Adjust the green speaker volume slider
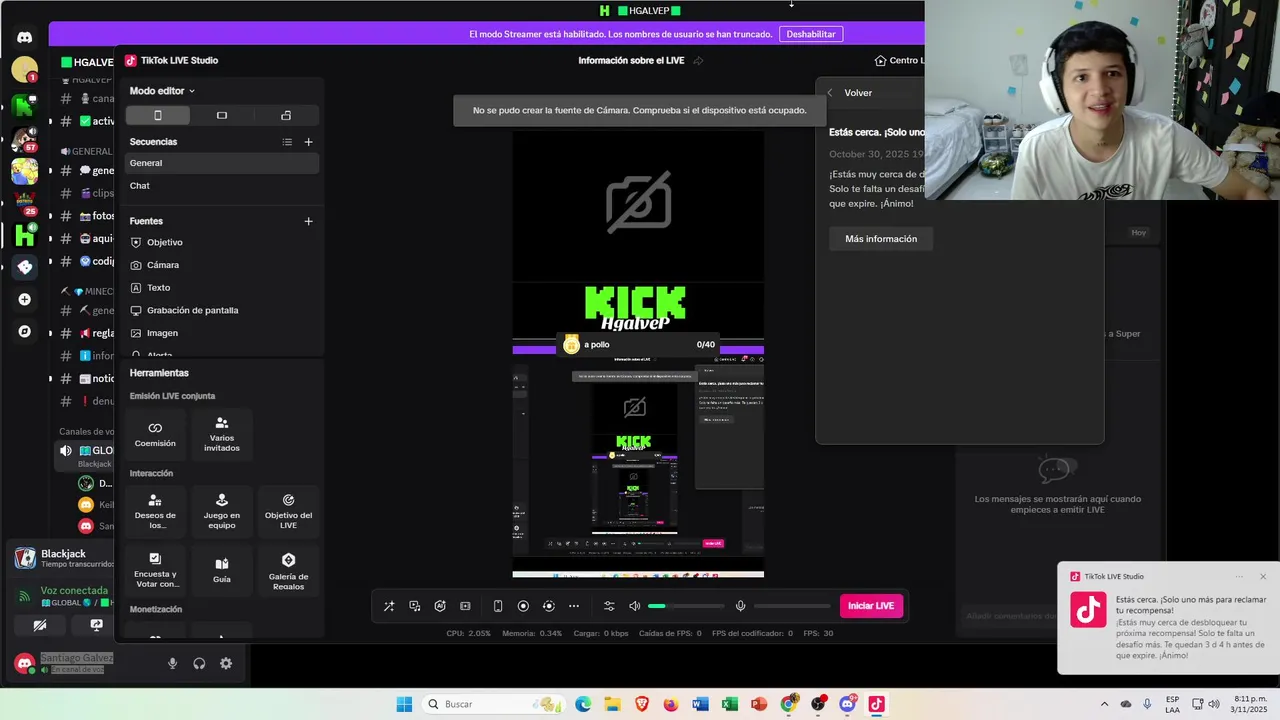 click(x=686, y=606)
